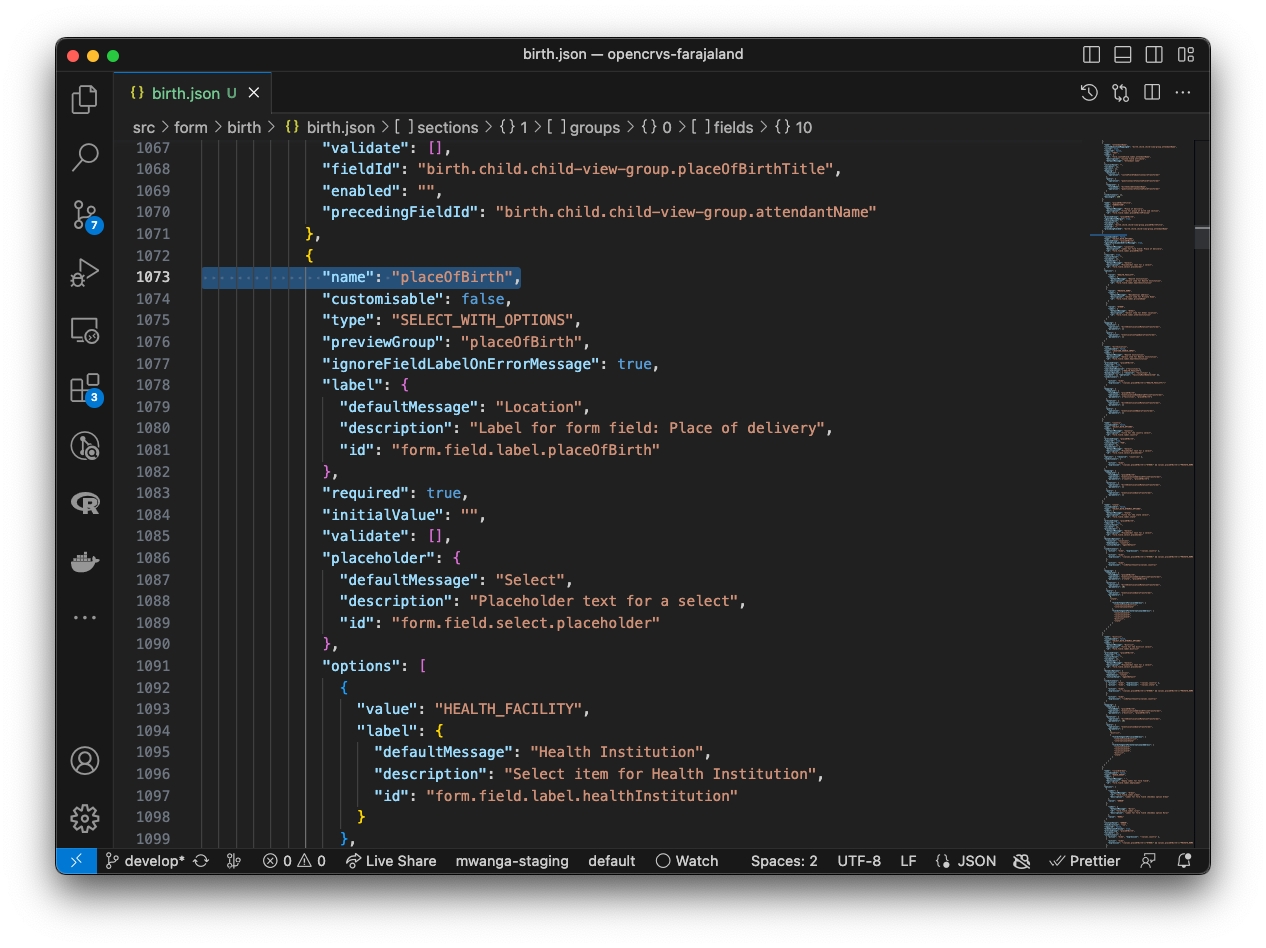Toggle the secondary side bar
Image resolution: width=1266 pixels, height=948 pixels.
click(x=1154, y=54)
